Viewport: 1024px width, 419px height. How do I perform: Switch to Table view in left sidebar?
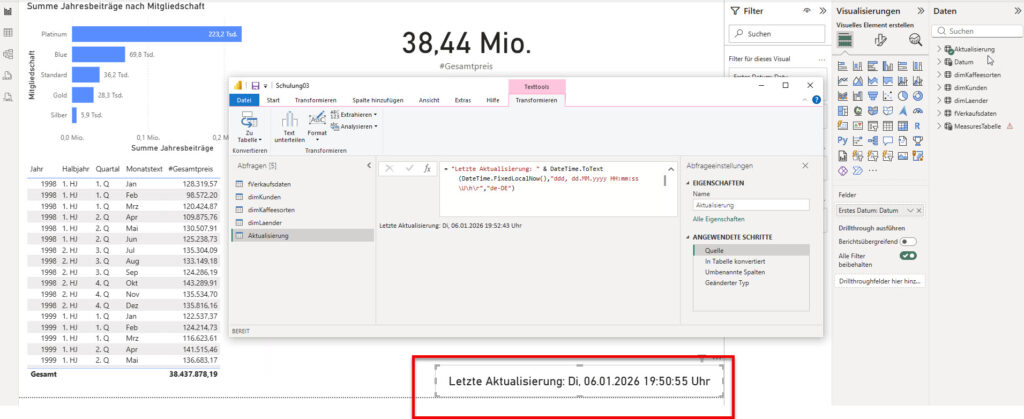(9, 33)
